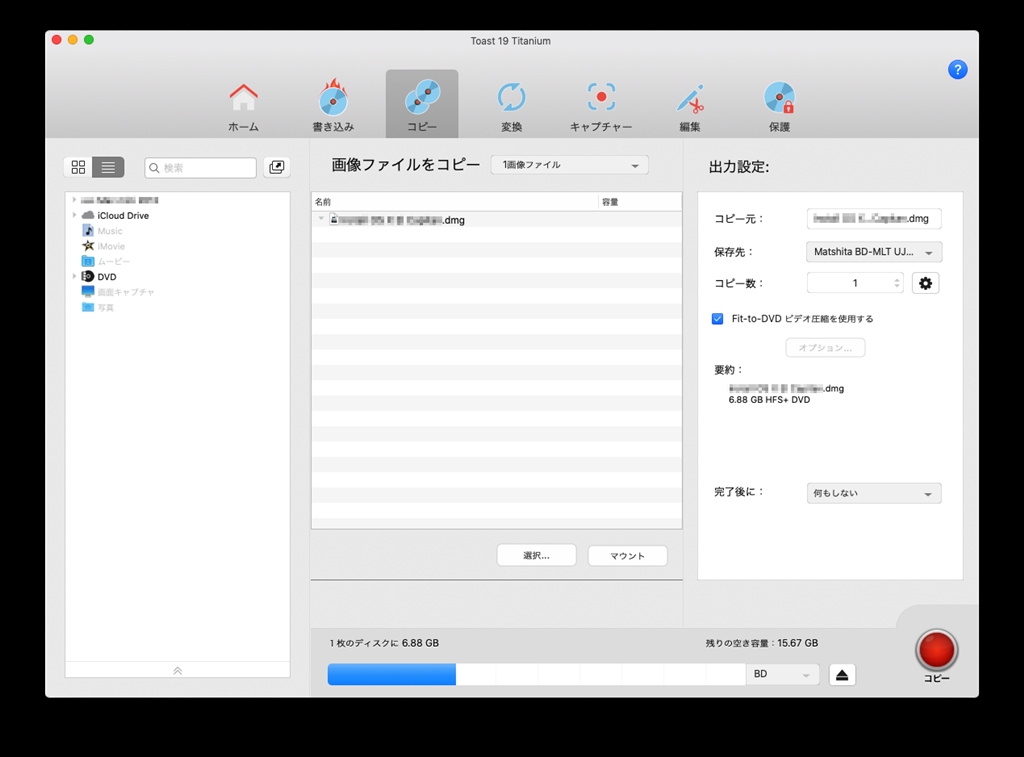1024x757 pixels.
Task: Go to the ホーム (Home) tab
Action: [x=243, y=105]
